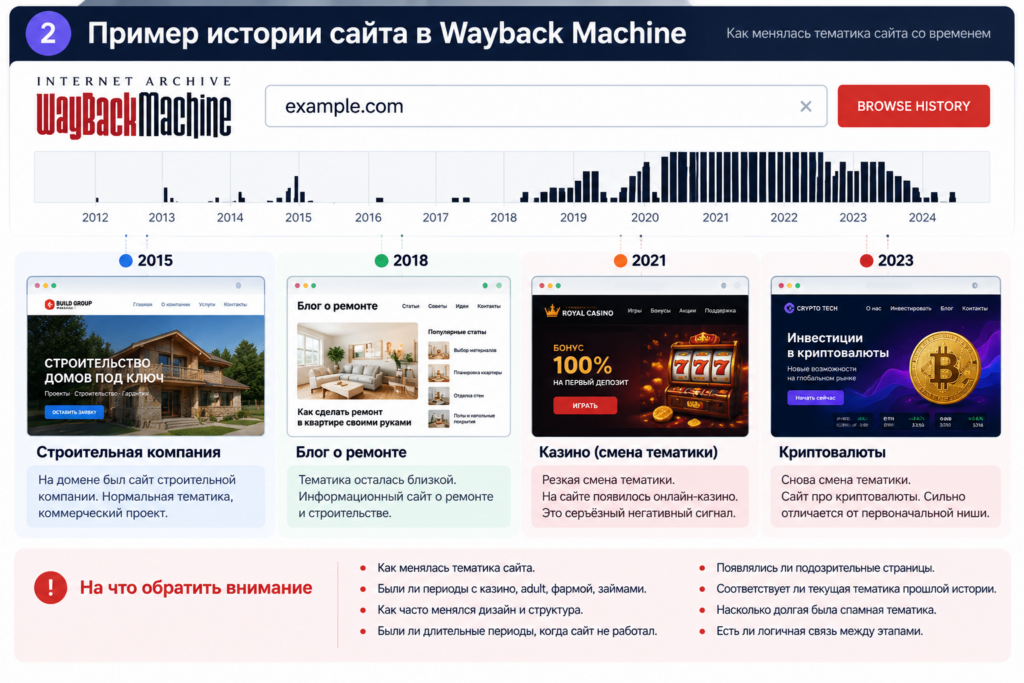Select year 2022 on the capture timeline
The width and height of the screenshot is (1024, 683).
click(784, 217)
